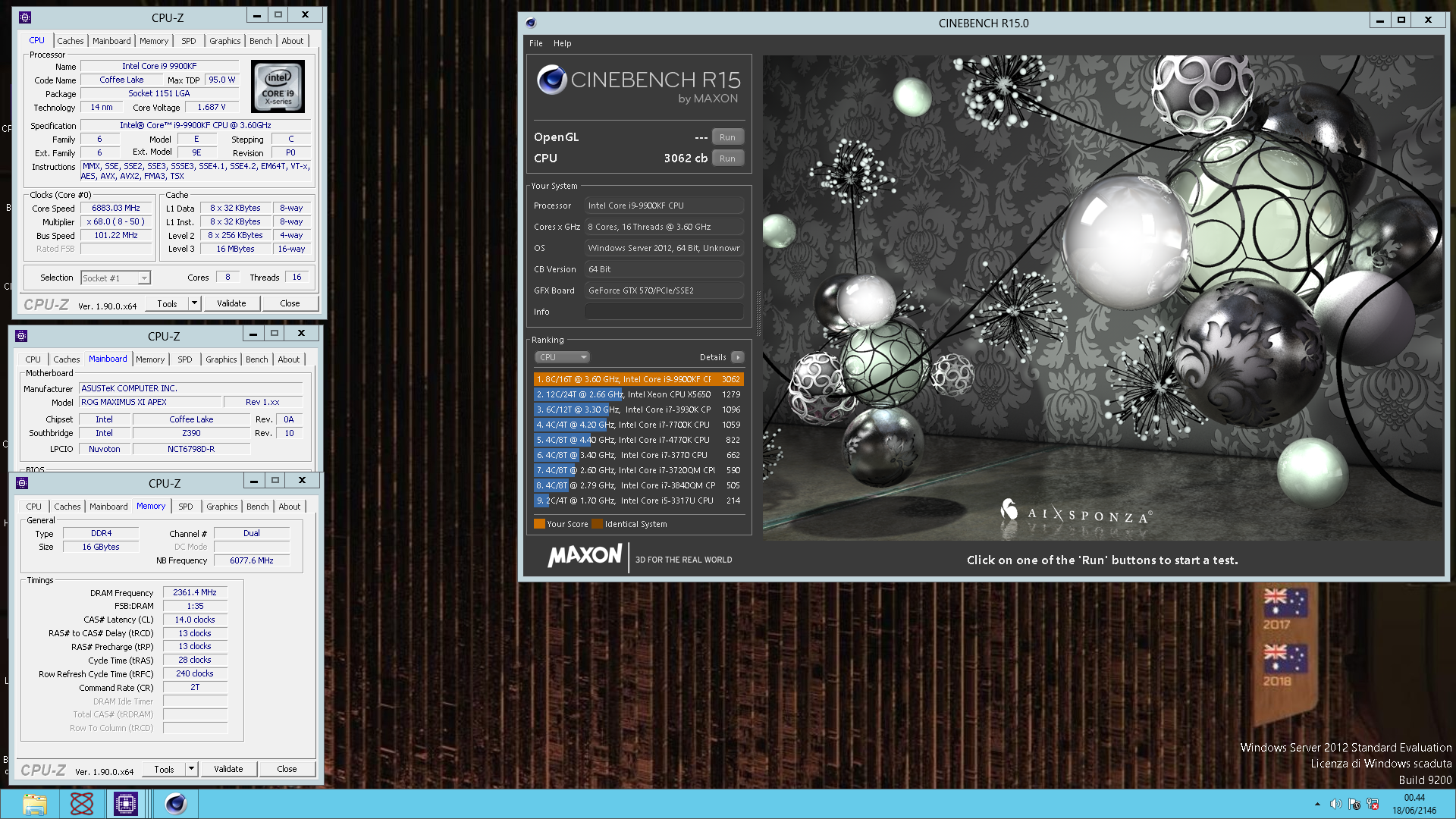1456x819 pixels.
Task: Select ranking row 9 i5-3317U
Action: click(x=639, y=500)
